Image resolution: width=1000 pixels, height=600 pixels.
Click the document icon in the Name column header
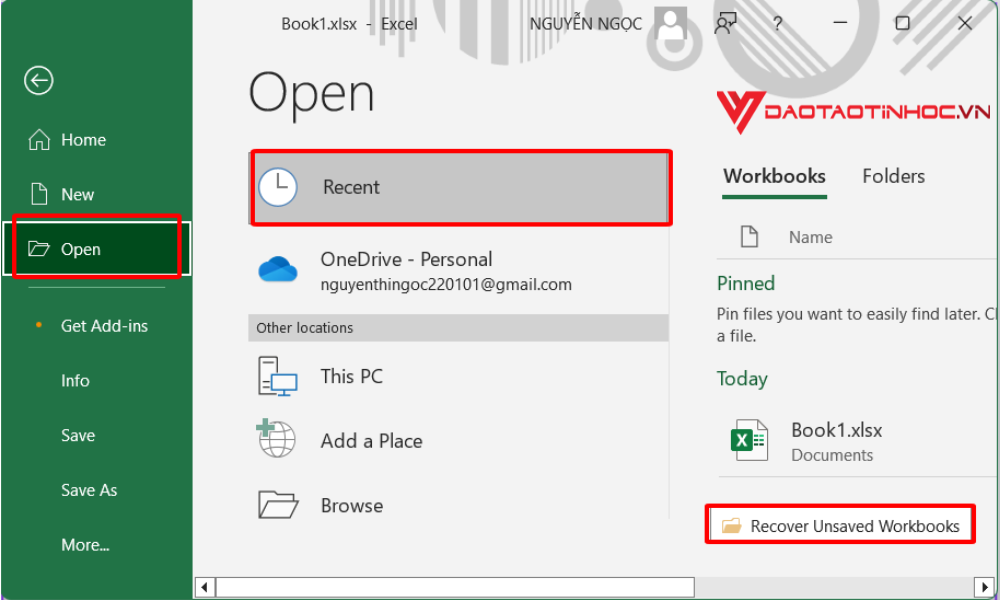(749, 237)
